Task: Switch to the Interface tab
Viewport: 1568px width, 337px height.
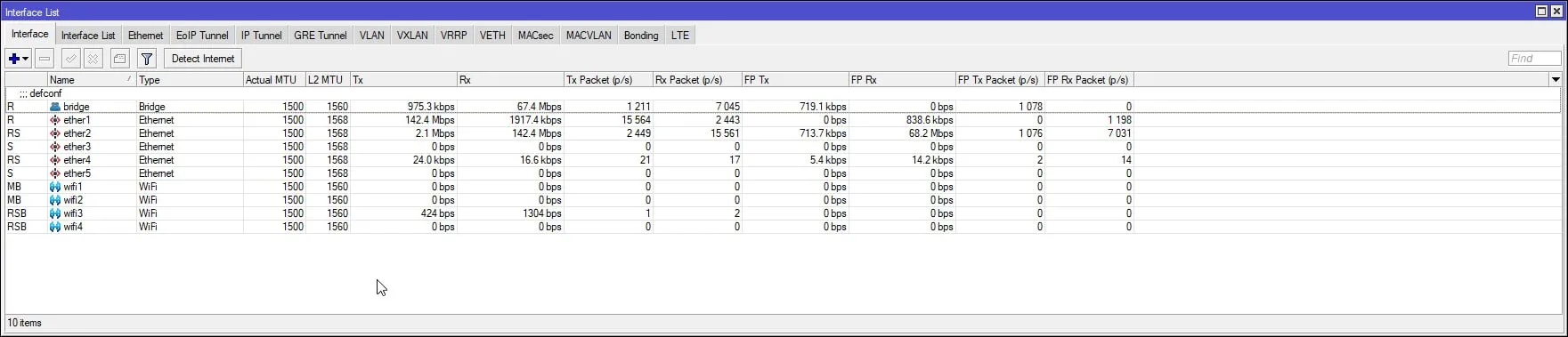Action: pyautogui.click(x=30, y=34)
